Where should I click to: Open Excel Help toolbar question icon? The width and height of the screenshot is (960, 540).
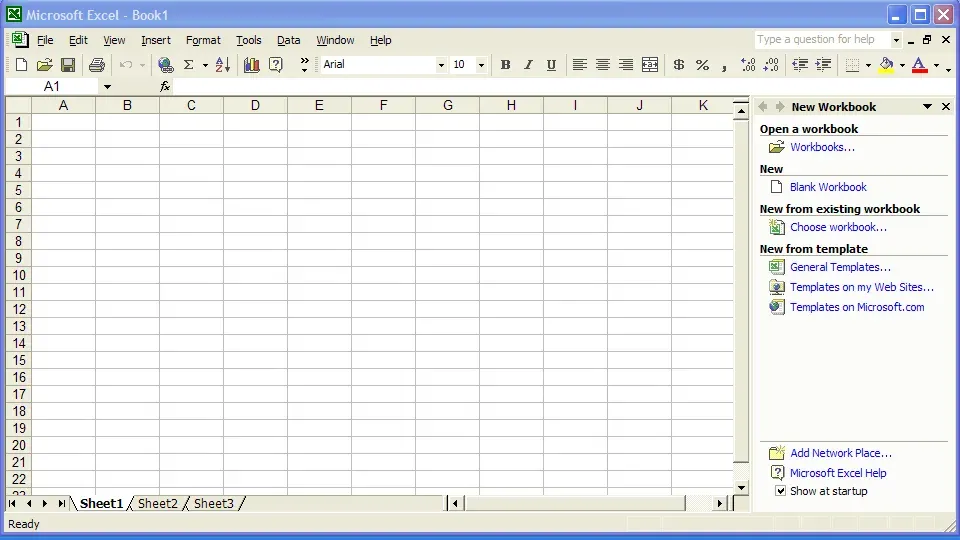click(276, 65)
